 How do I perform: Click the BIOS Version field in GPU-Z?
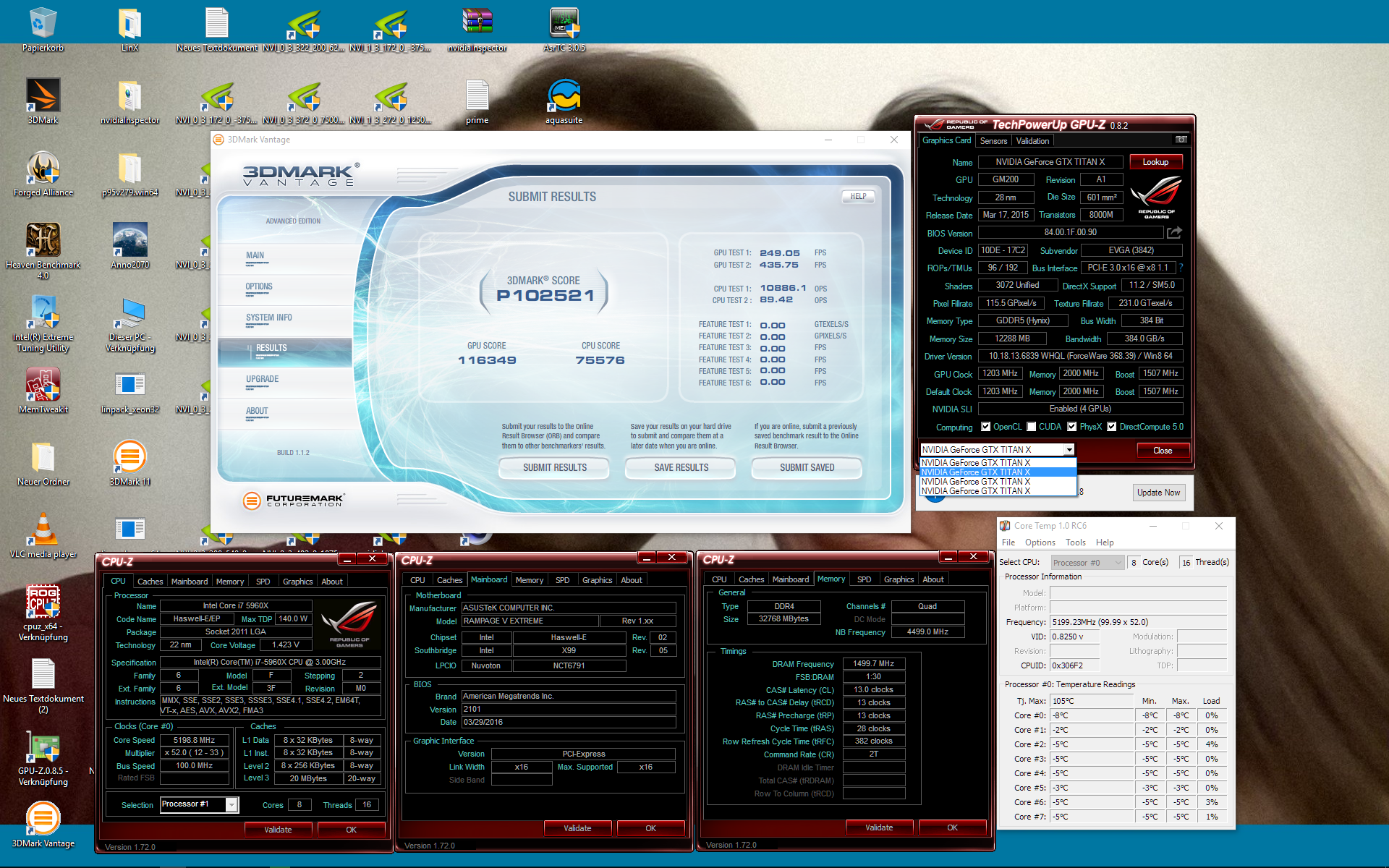click(x=1070, y=232)
